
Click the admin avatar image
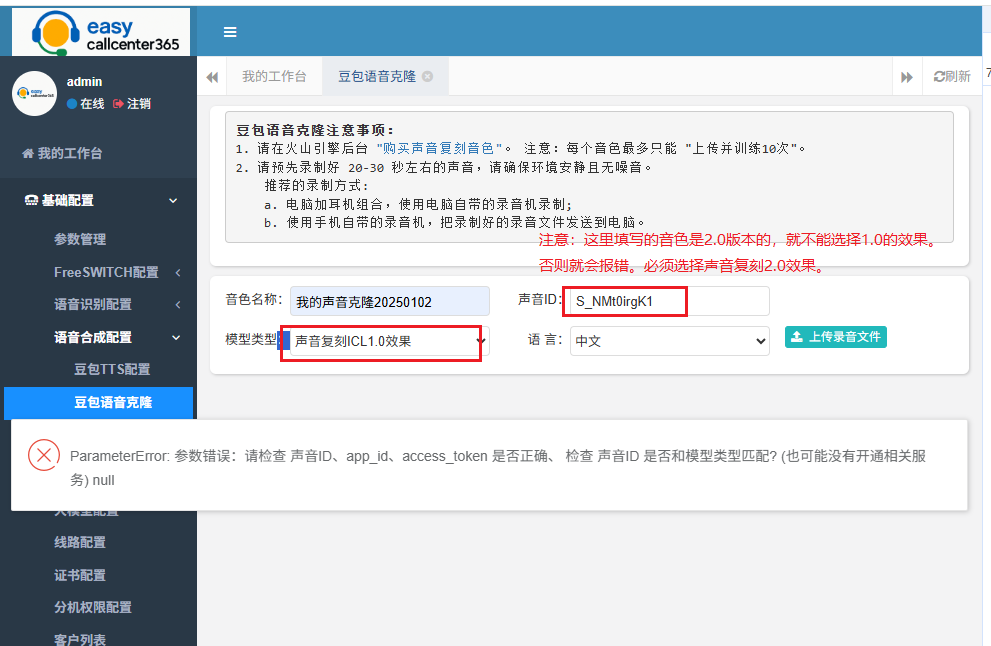tap(35, 94)
